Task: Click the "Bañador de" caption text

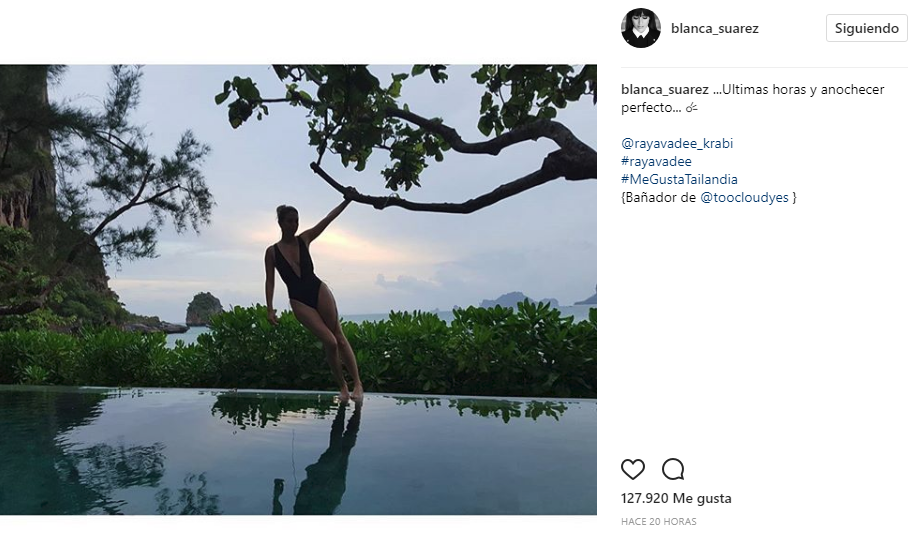Action: 659,198
